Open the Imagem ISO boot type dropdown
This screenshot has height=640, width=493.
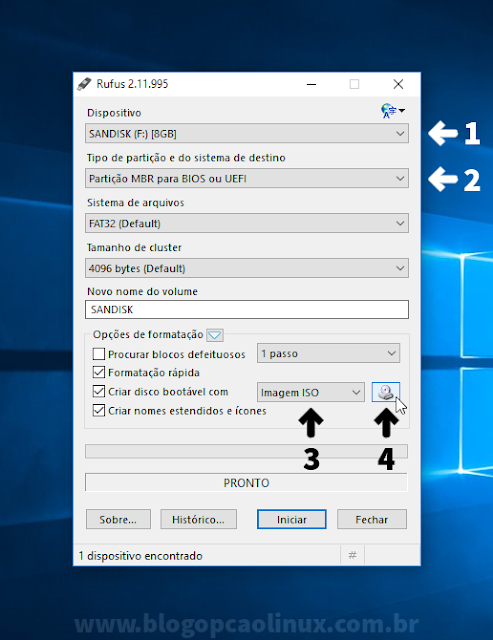(x=311, y=392)
